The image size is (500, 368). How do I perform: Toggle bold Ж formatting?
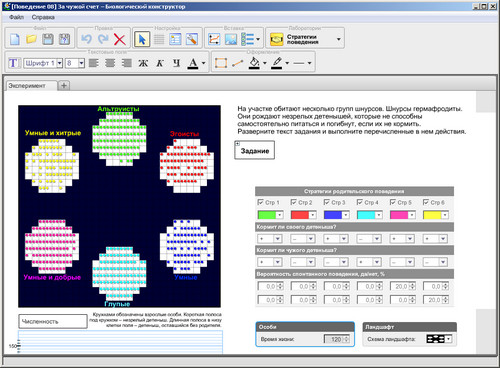(x=143, y=63)
